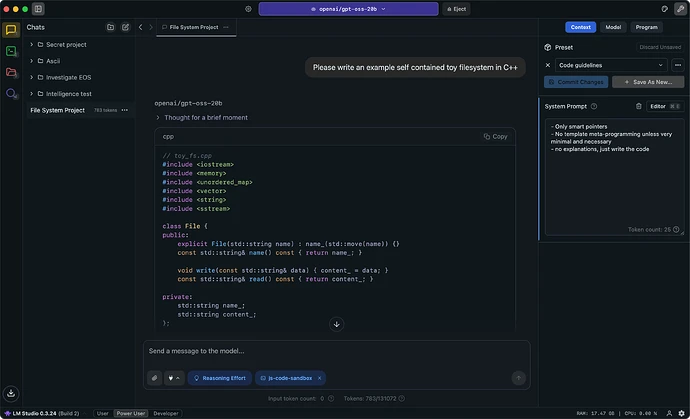
Task: Open My Models red folder icon
Action: 11,72
